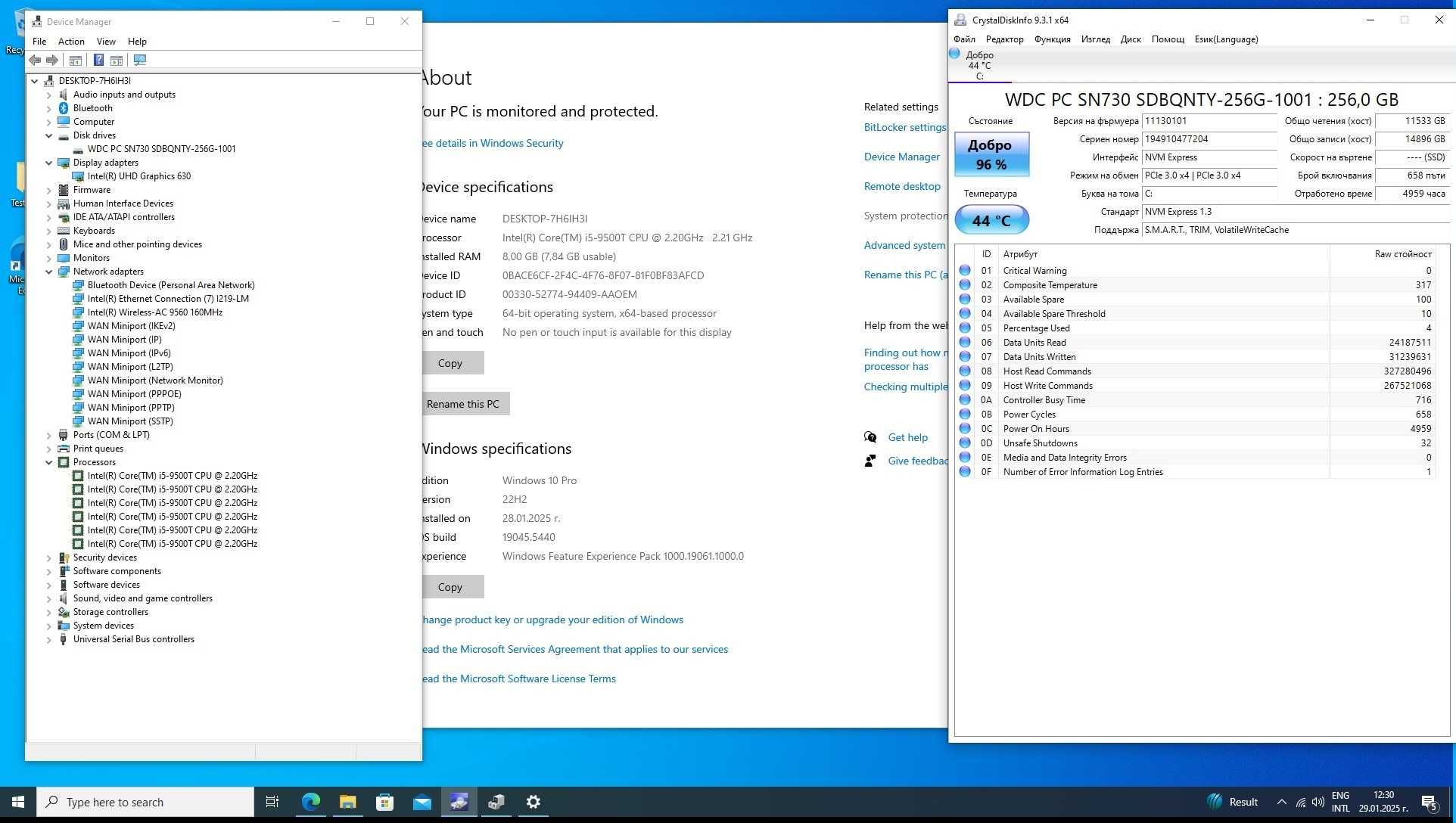This screenshot has width=1456, height=823.
Task: Open the File menu in Device Manager
Action: pos(39,42)
